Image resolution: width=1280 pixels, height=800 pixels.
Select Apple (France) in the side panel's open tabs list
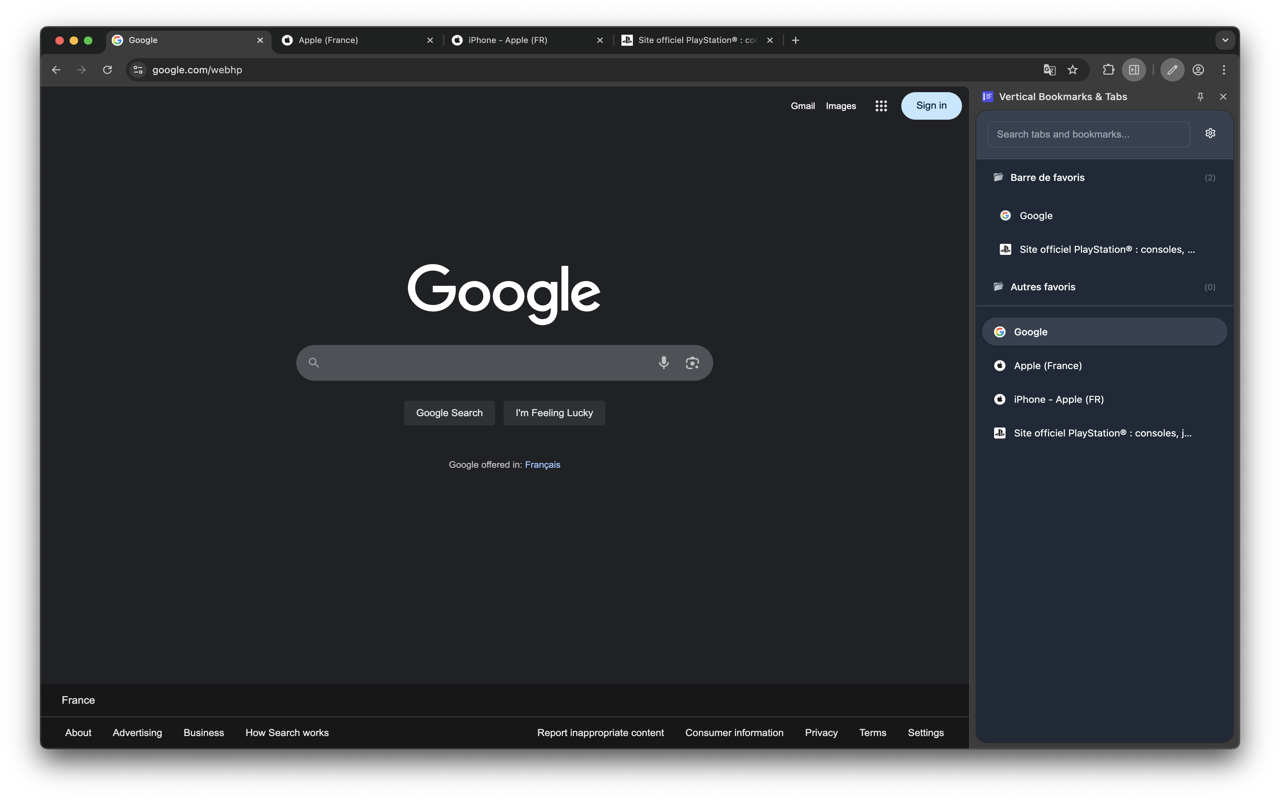pyautogui.click(x=1104, y=366)
